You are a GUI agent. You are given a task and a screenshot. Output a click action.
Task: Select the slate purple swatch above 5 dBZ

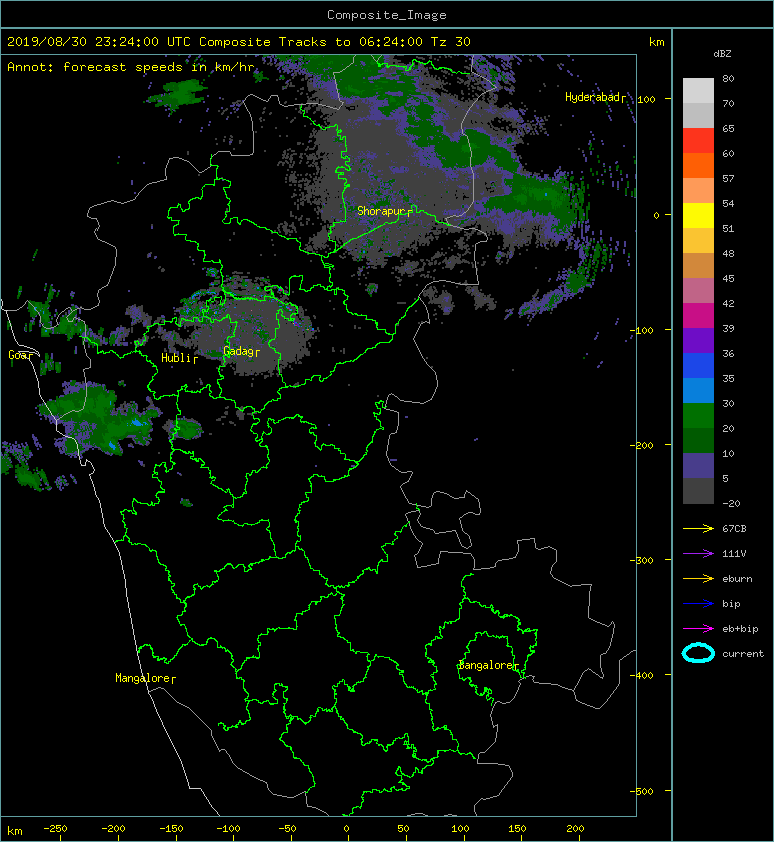click(698, 466)
